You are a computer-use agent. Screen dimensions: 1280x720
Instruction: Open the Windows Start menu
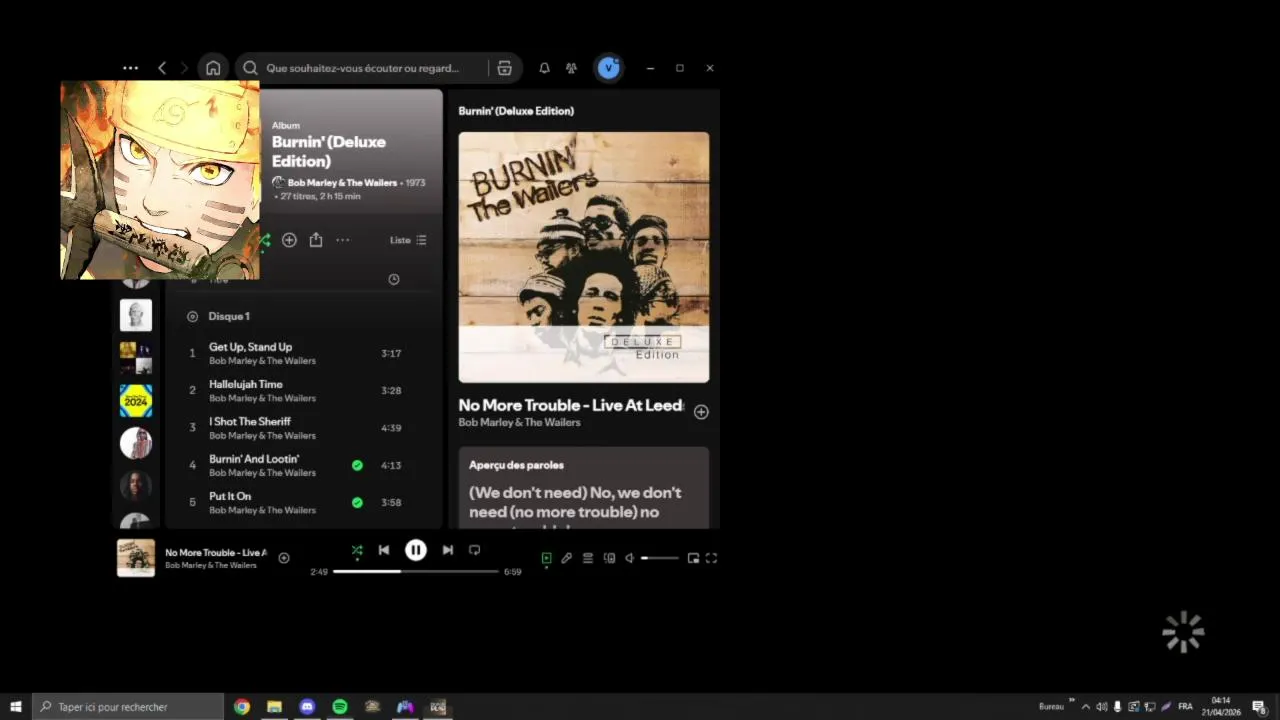click(x=16, y=706)
